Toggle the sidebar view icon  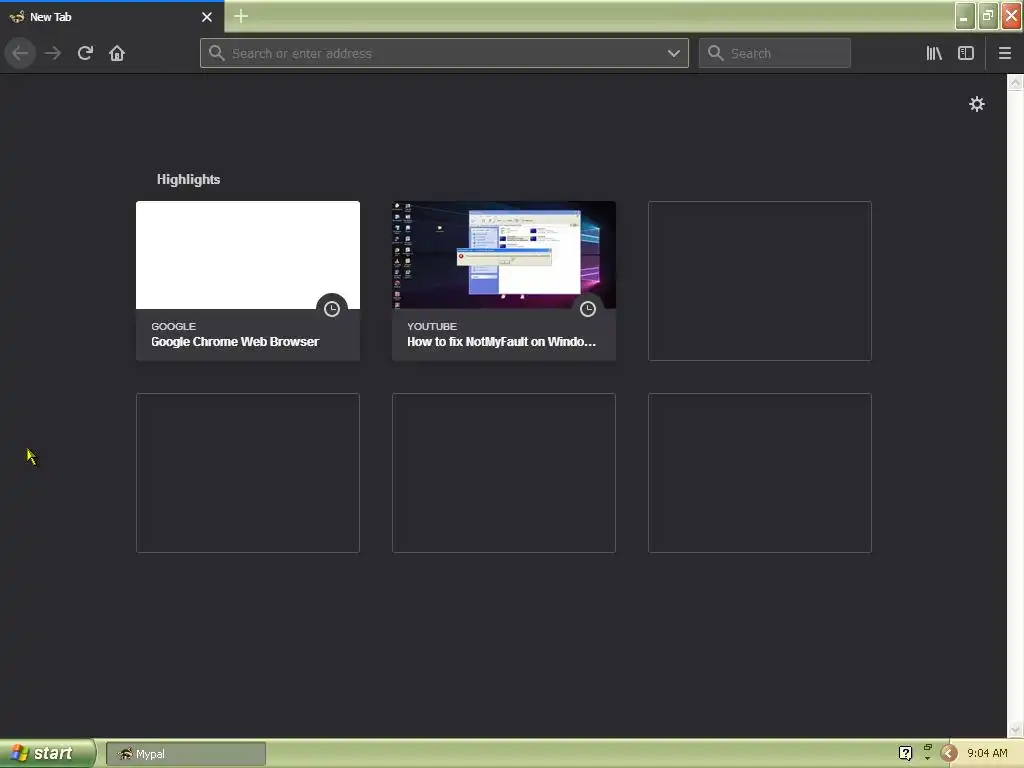click(x=966, y=53)
